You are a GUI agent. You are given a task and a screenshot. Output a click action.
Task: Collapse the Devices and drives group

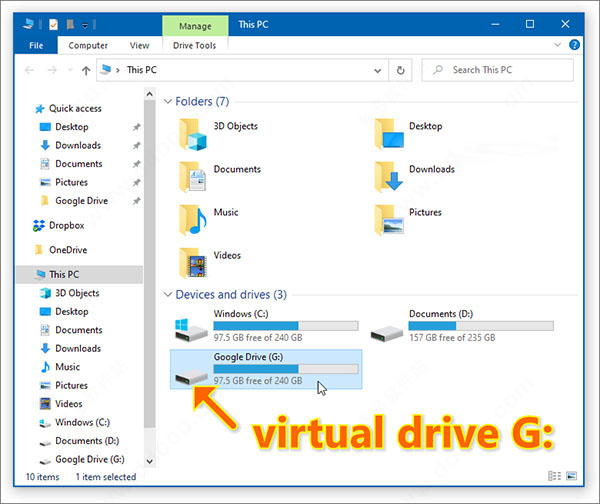167,295
